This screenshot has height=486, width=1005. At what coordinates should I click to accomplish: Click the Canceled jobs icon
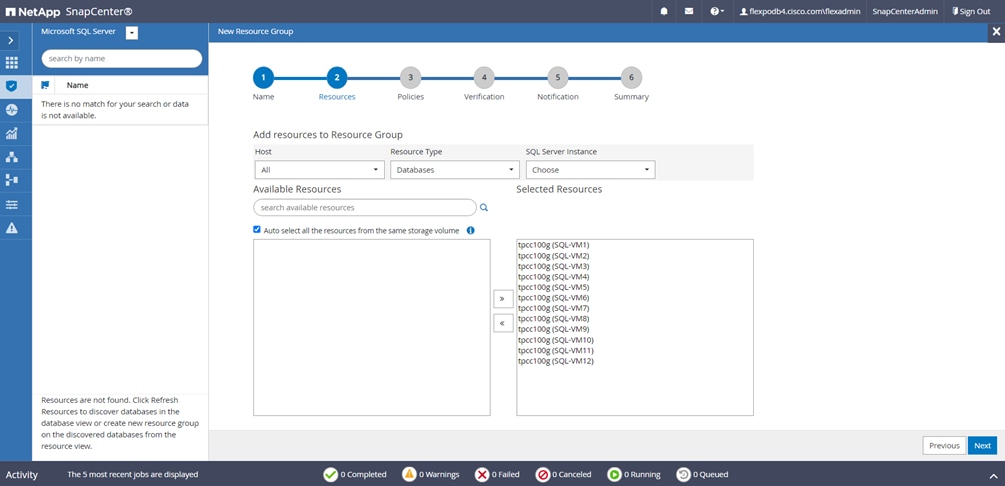coord(542,474)
